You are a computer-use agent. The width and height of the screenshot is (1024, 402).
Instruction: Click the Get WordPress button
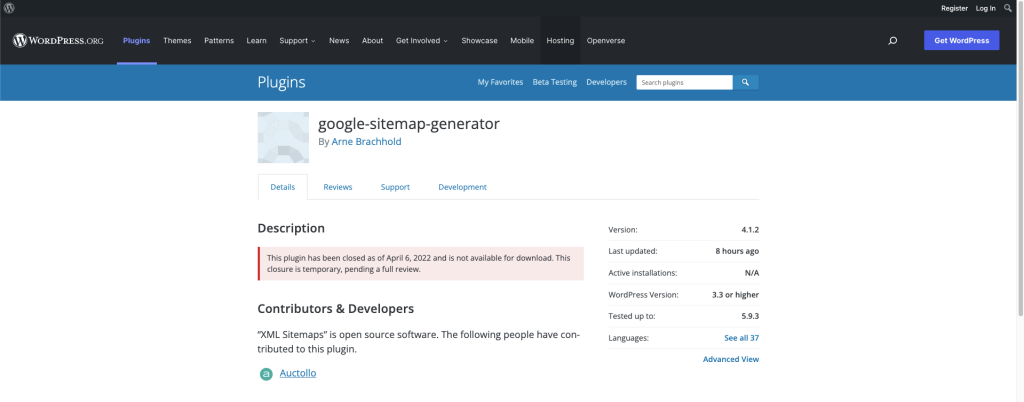tap(961, 40)
